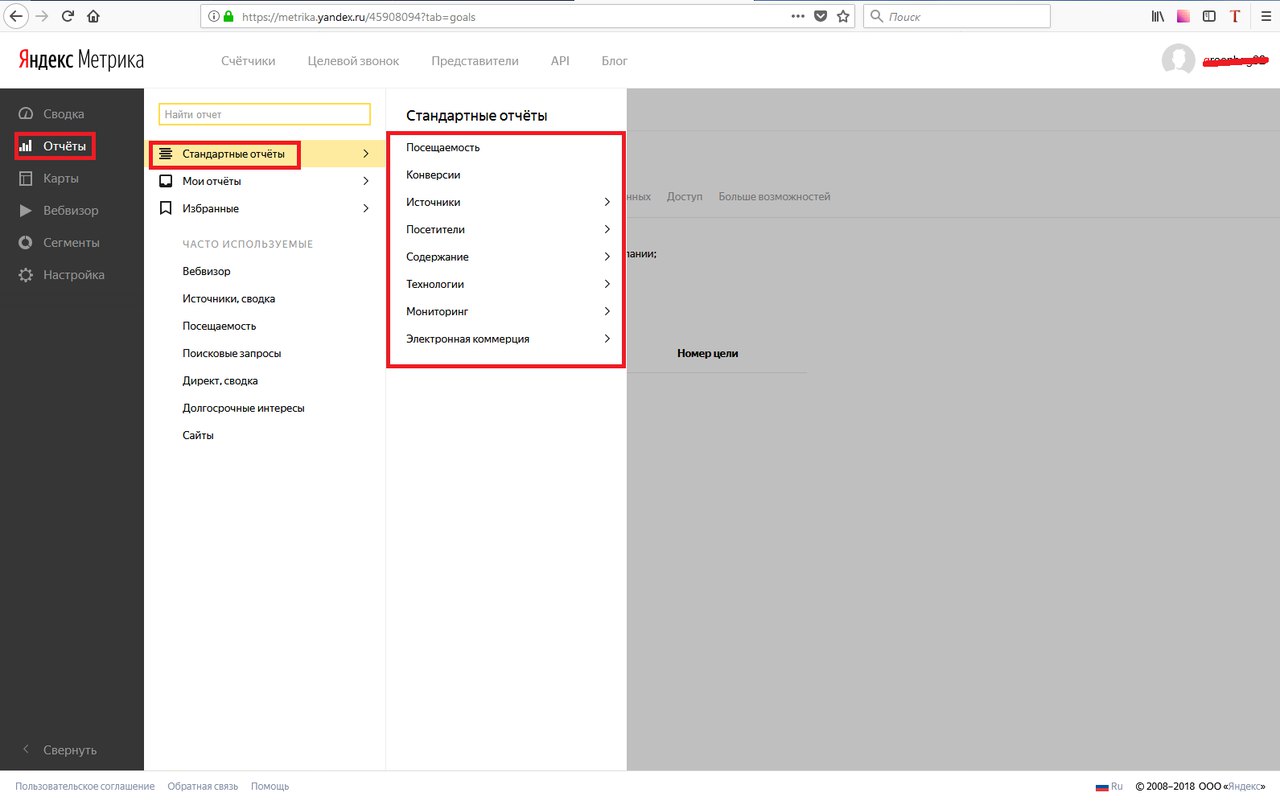Open Помощь footer link
The height and width of the screenshot is (801, 1280).
tap(270, 786)
